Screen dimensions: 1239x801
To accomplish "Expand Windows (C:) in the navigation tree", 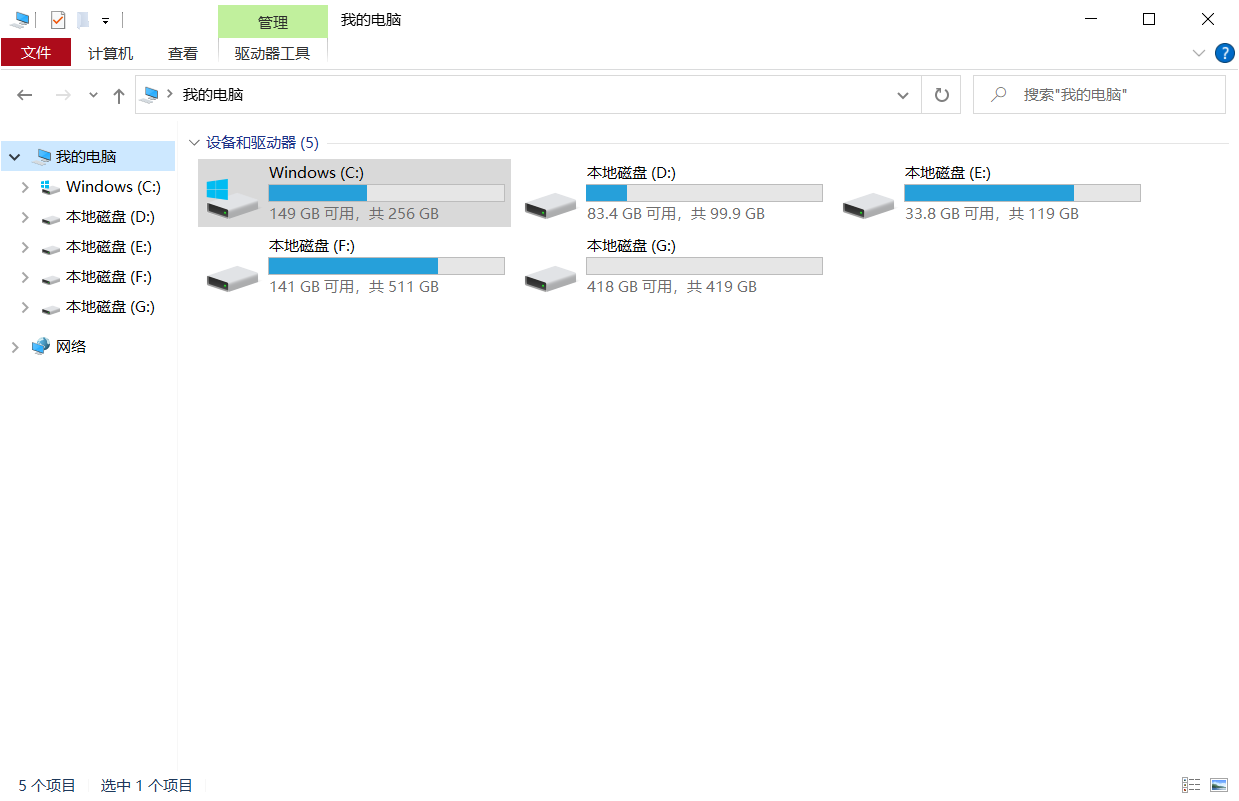I will click(x=25, y=187).
